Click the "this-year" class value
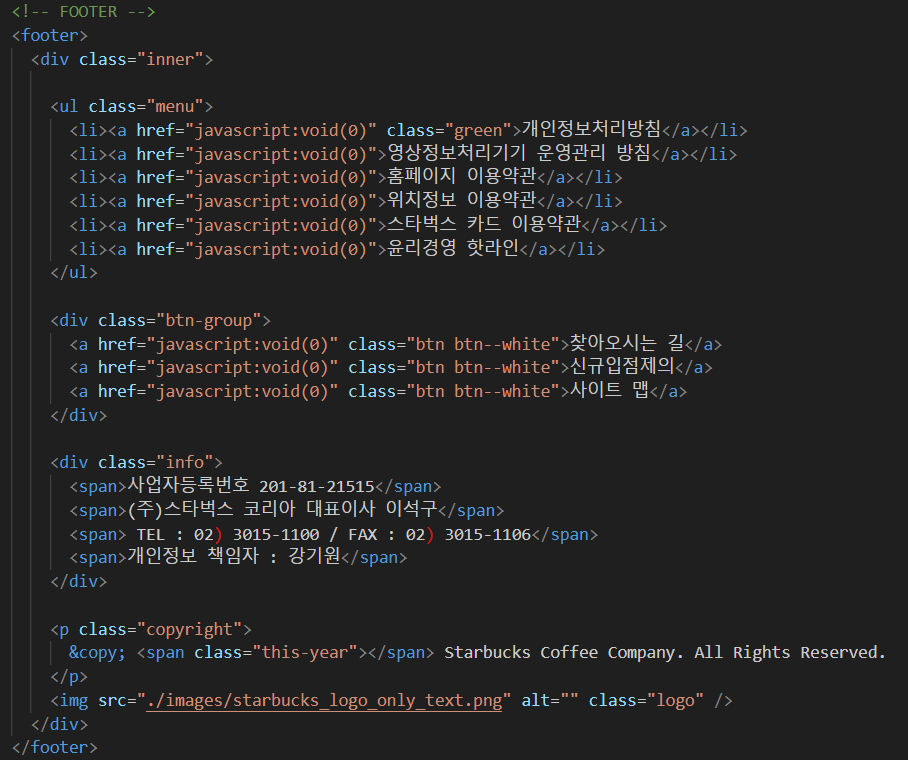This screenshot has width=908, height=760. point(305,653)
